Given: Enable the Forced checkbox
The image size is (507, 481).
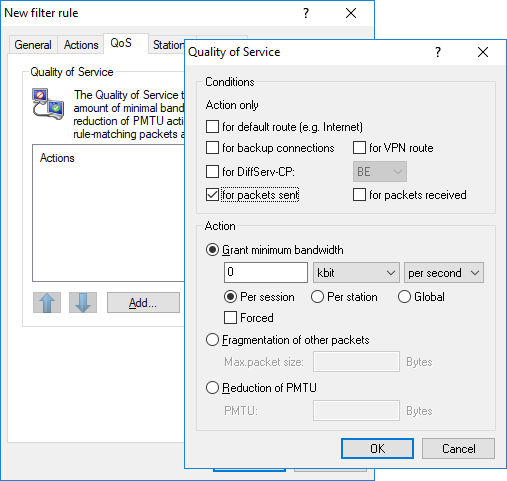Looking at the screenshot, I should tap(230, 318).
